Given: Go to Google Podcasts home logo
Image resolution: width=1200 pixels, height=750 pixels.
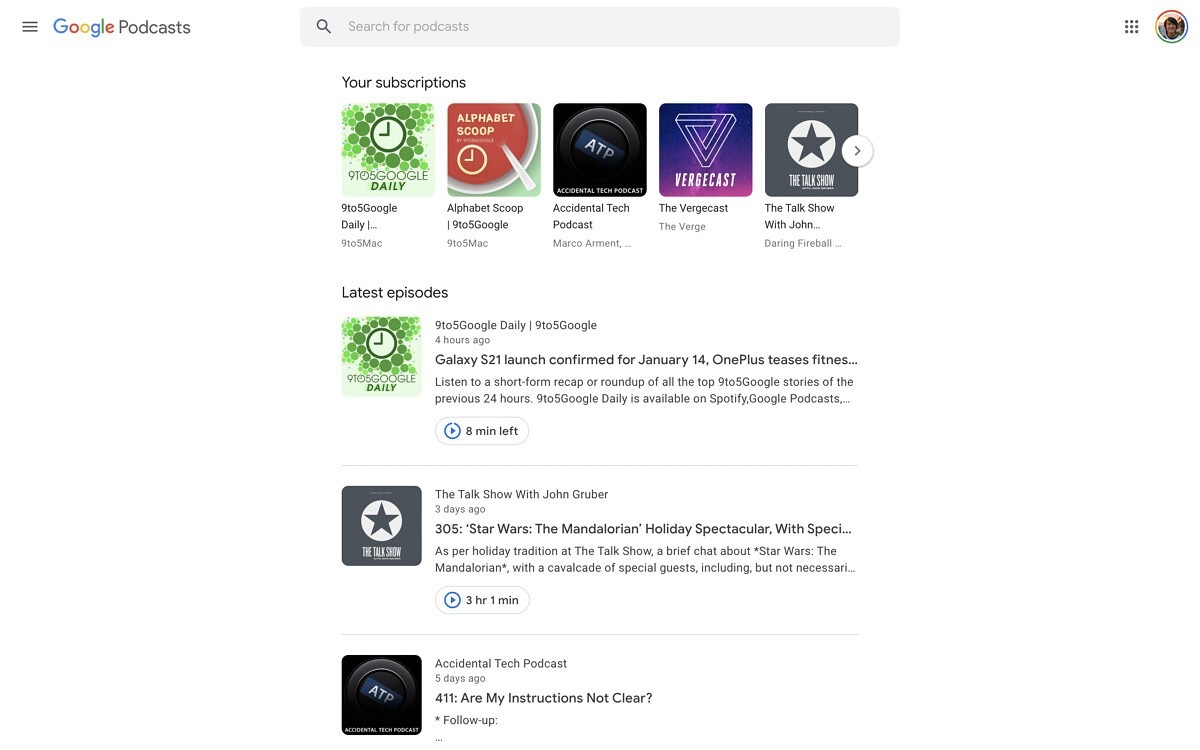Looking at the screenshot, I should click(x=122, y=27).
